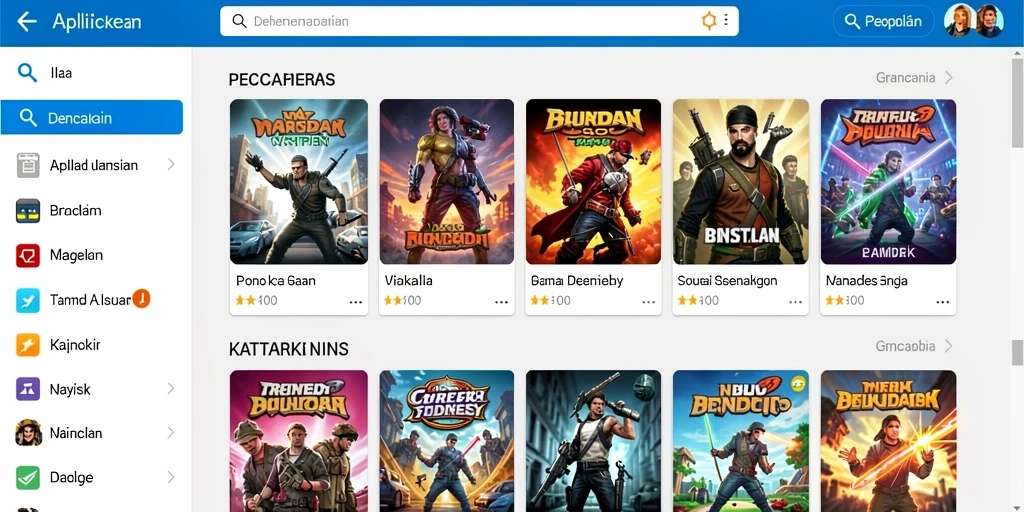Image resolution: width=1024 pixels, height=512 pixels.
Task: Click the Apllickean title text
Action: click(97, 22)
